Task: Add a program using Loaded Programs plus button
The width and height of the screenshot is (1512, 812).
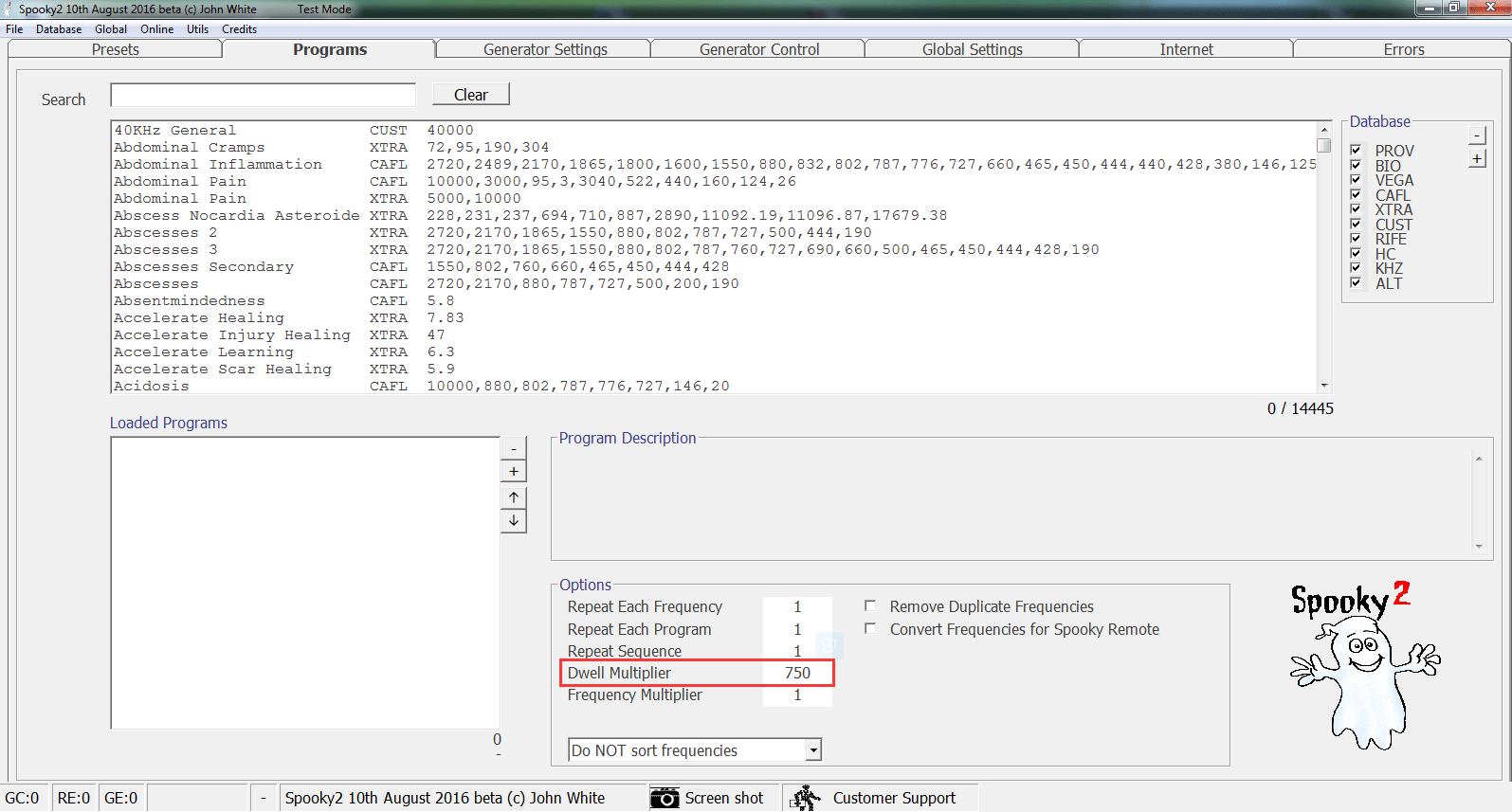Action: [514, 471]
